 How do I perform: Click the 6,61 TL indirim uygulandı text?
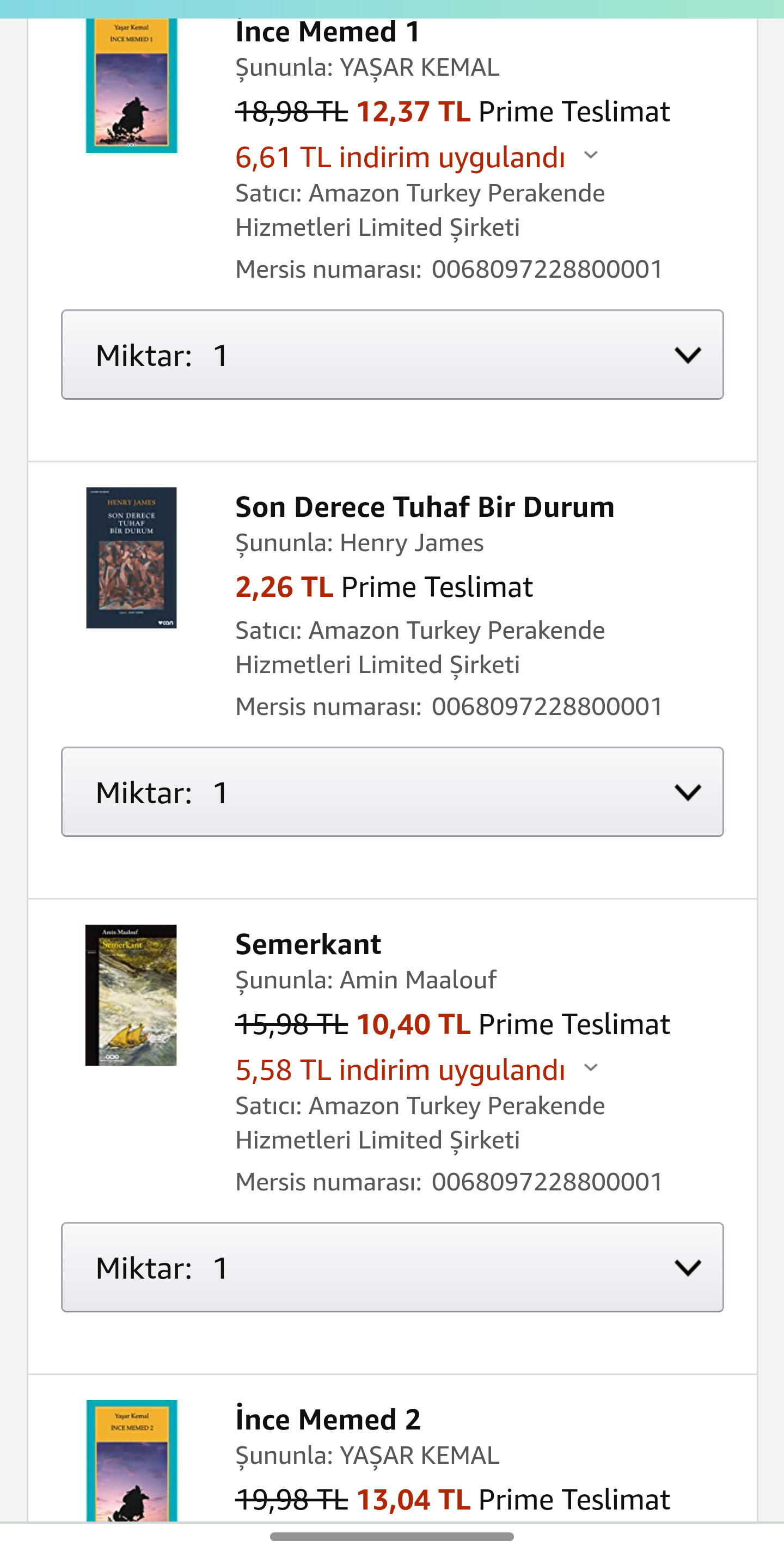[400, 158]
